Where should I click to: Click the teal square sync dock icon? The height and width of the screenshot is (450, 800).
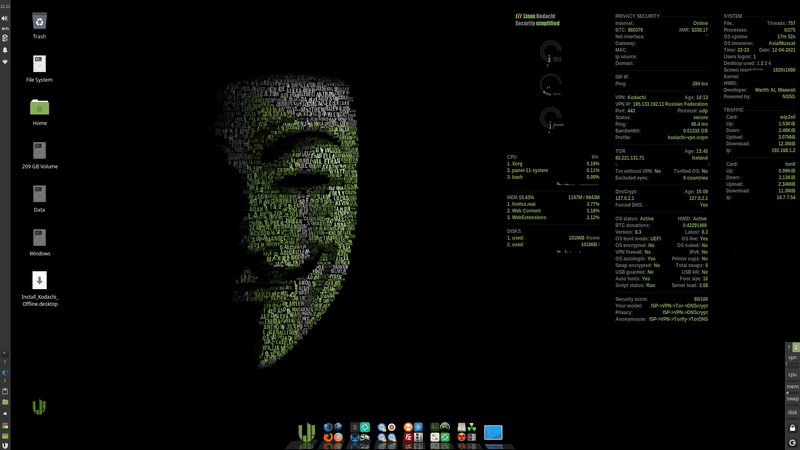(365, 427)
